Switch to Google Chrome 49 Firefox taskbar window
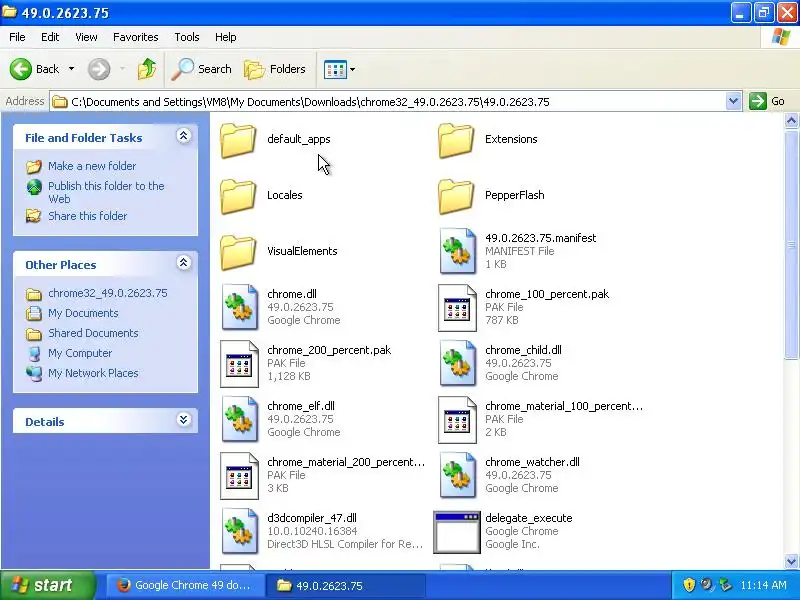This screenshot has width=800, height=600. click(185, 585)
